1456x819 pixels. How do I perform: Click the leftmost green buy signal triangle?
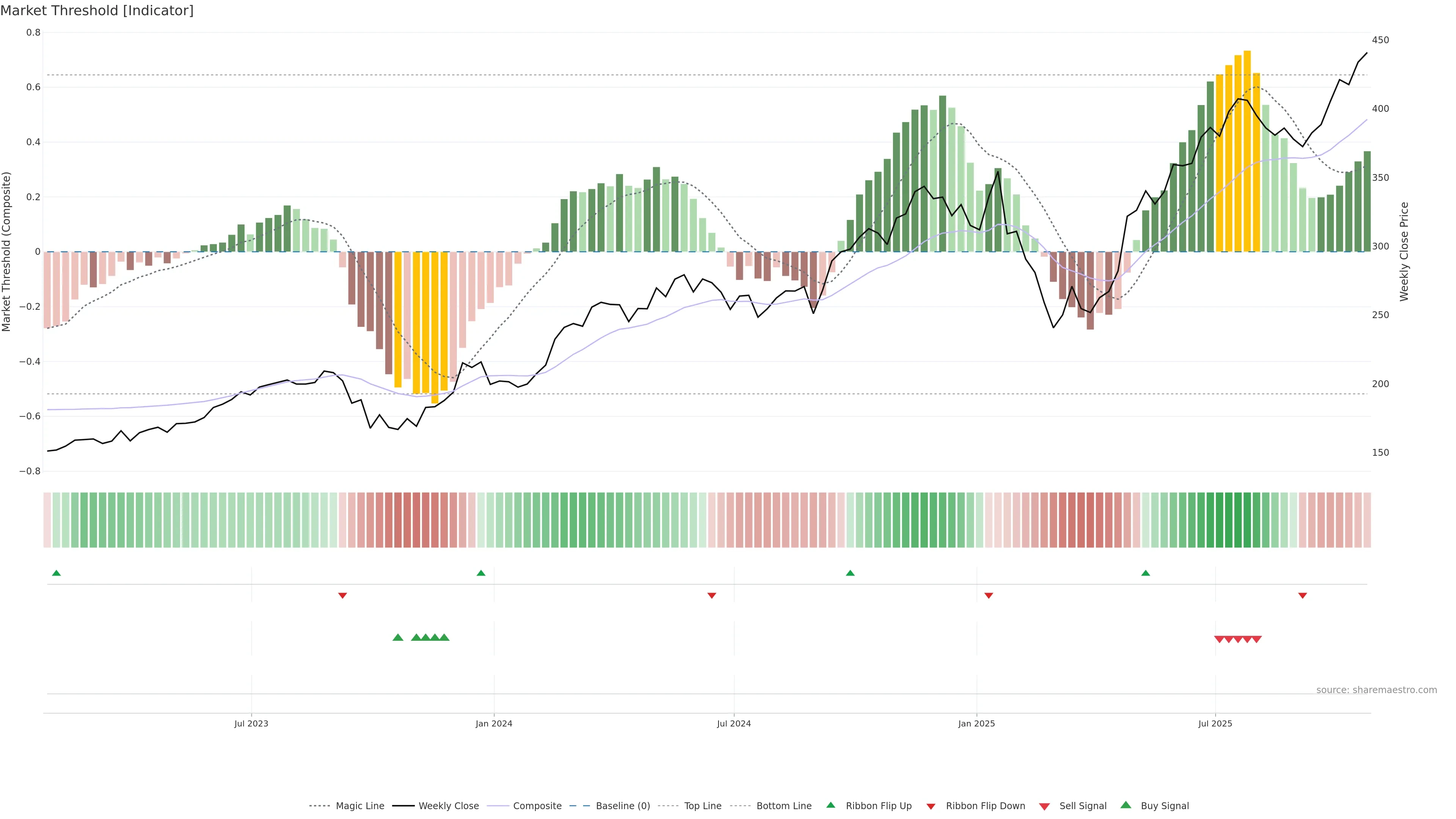pyautogui.click(x=398, y=637)
